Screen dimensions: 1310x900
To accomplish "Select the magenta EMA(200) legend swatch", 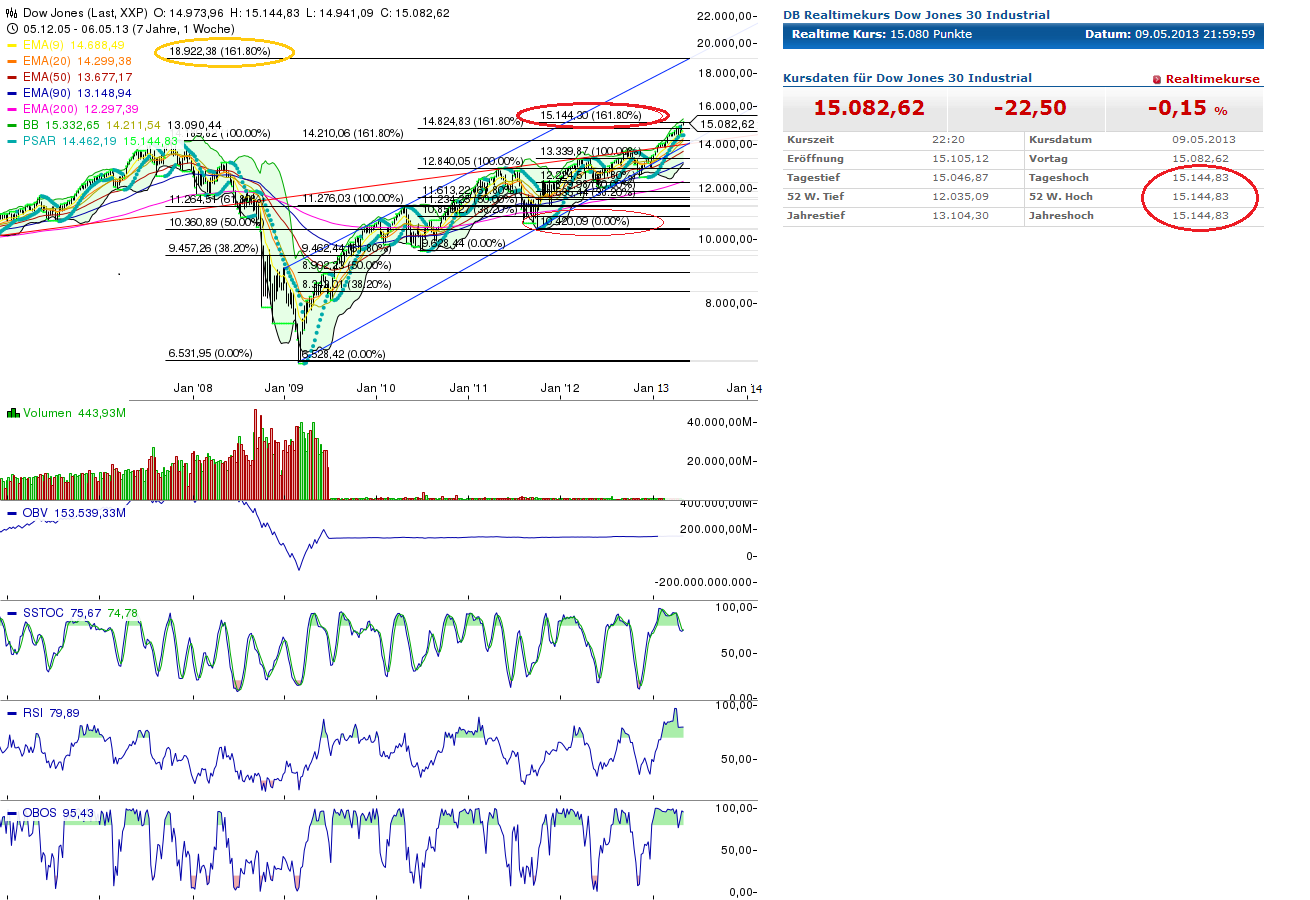I will point(13,109).
